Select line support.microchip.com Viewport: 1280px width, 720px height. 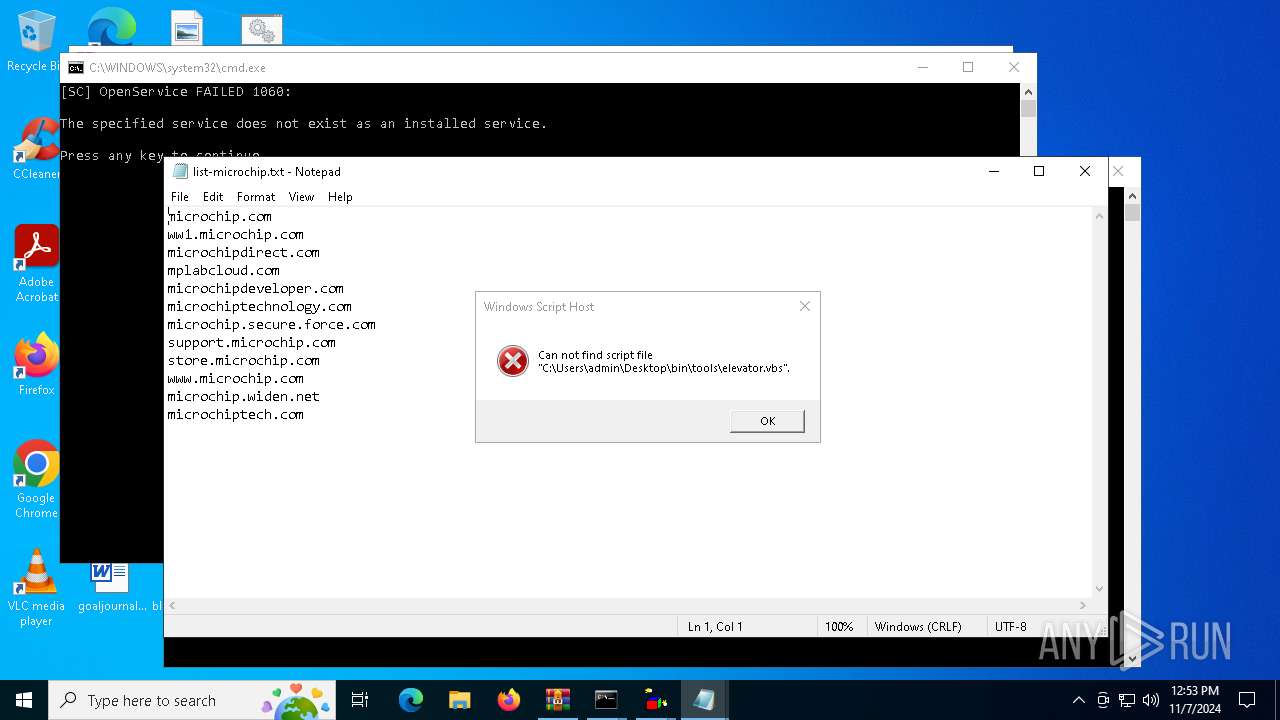tap(251, 342)
